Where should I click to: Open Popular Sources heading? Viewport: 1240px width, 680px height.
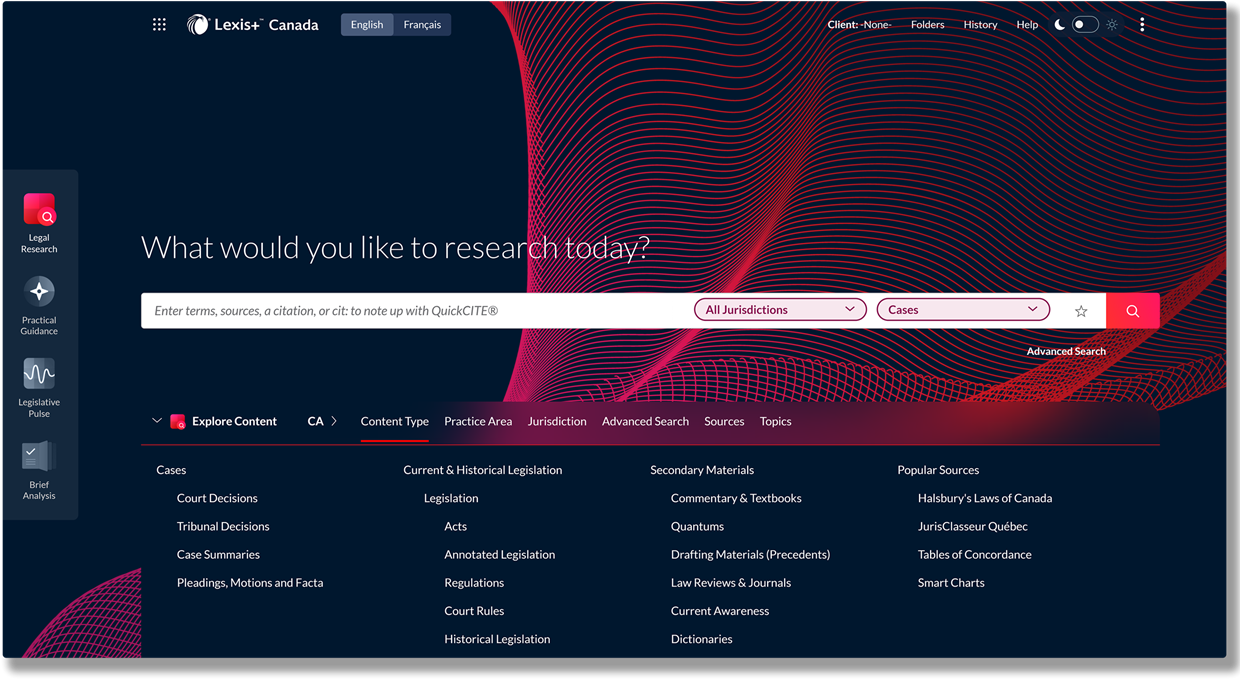pos(938,470)
